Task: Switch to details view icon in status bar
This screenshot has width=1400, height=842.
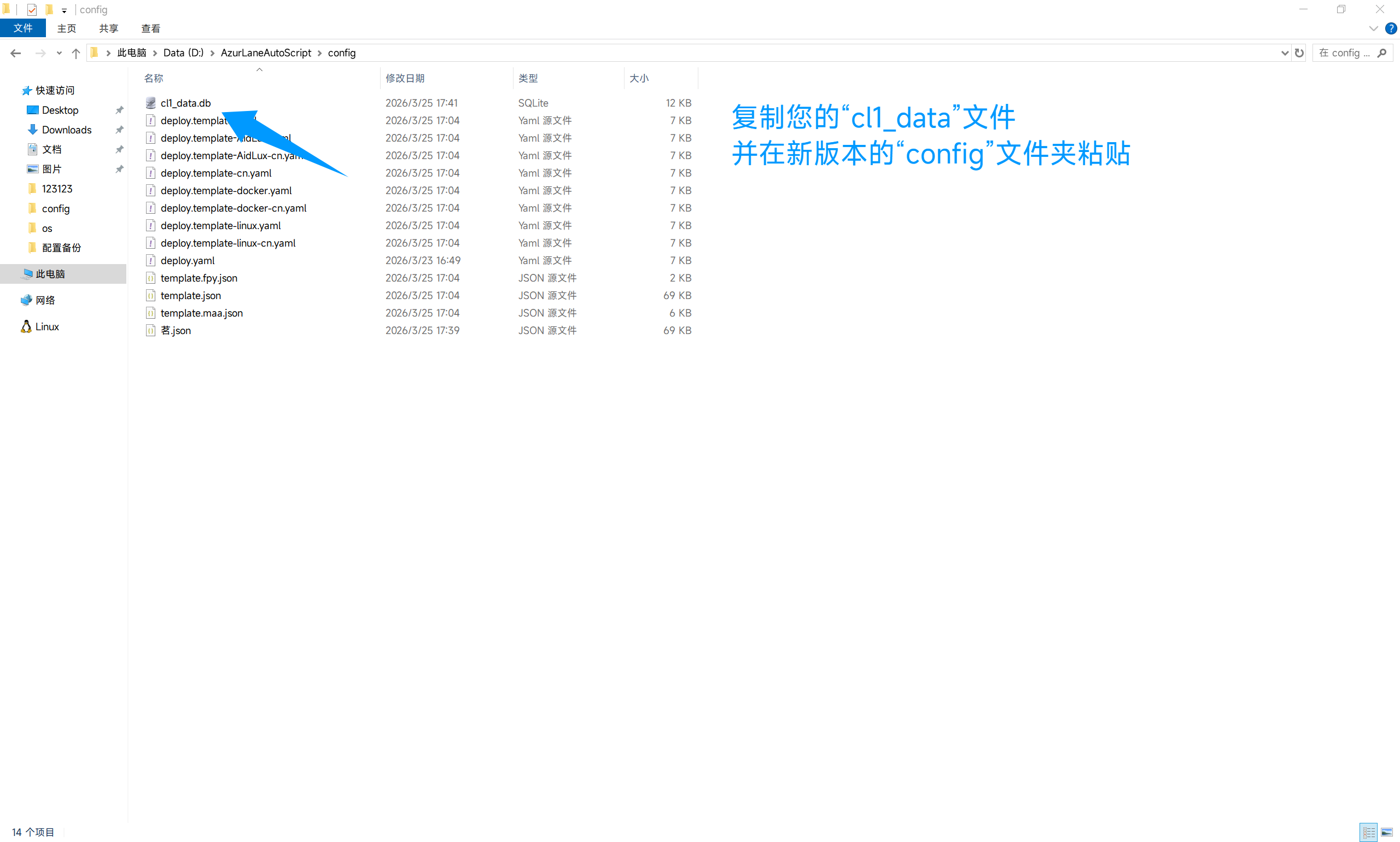Action: coord(1368,832)
